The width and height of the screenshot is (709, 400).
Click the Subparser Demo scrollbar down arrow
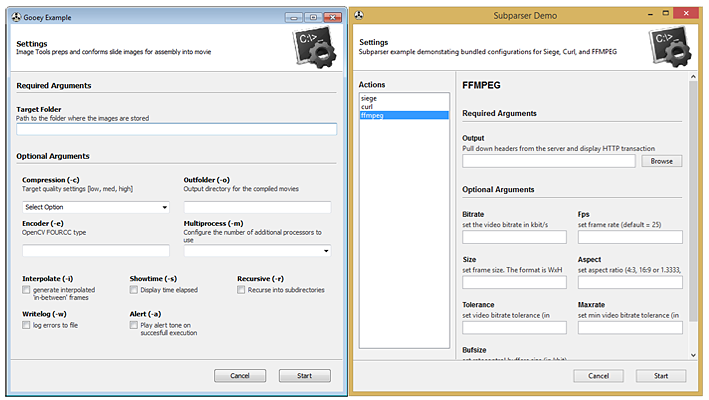(693, 355)
